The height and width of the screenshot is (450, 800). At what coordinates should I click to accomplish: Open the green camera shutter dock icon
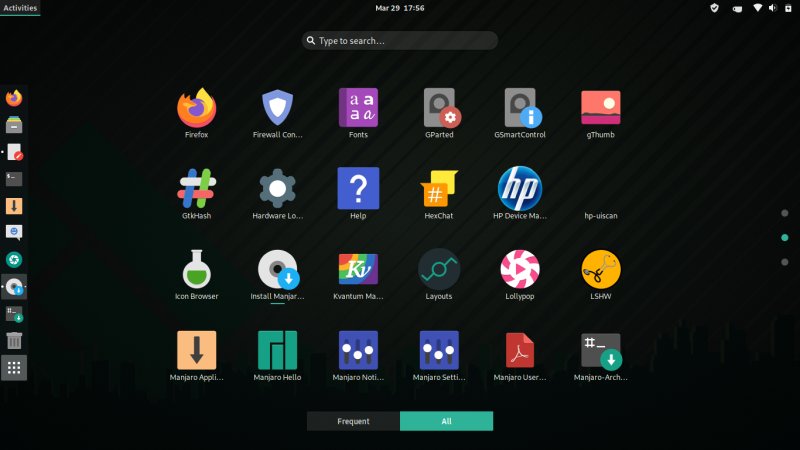(14, 260)
